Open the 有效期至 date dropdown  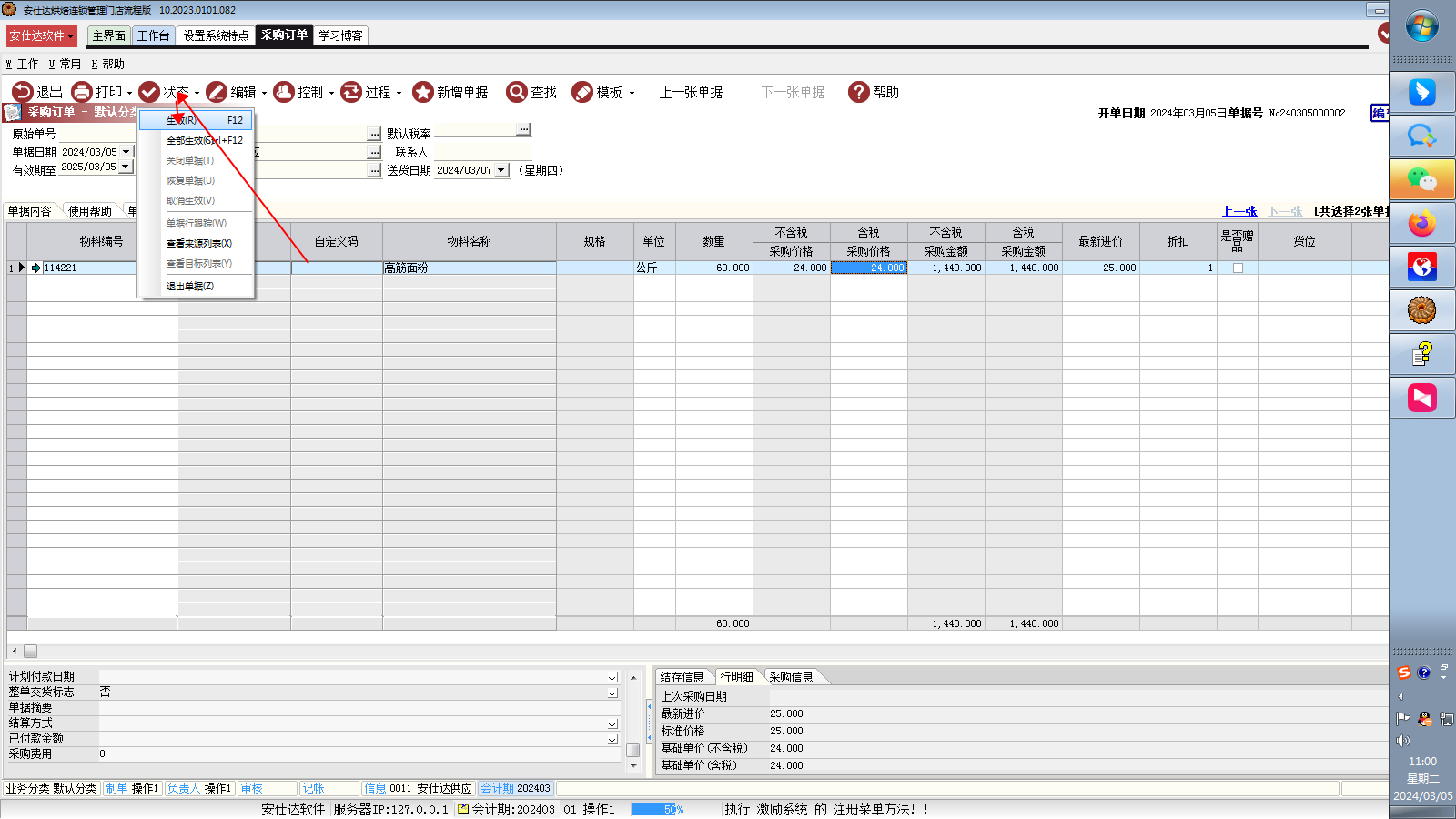(126, 167)
